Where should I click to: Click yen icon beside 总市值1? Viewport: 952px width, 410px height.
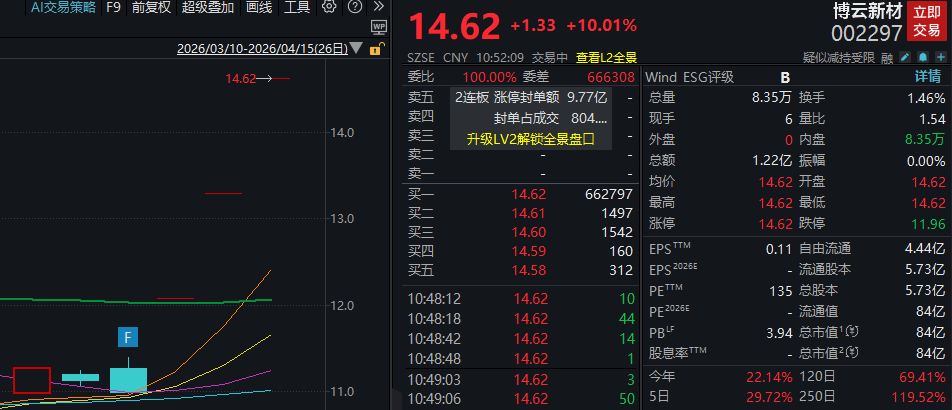[x=854, y=332]
